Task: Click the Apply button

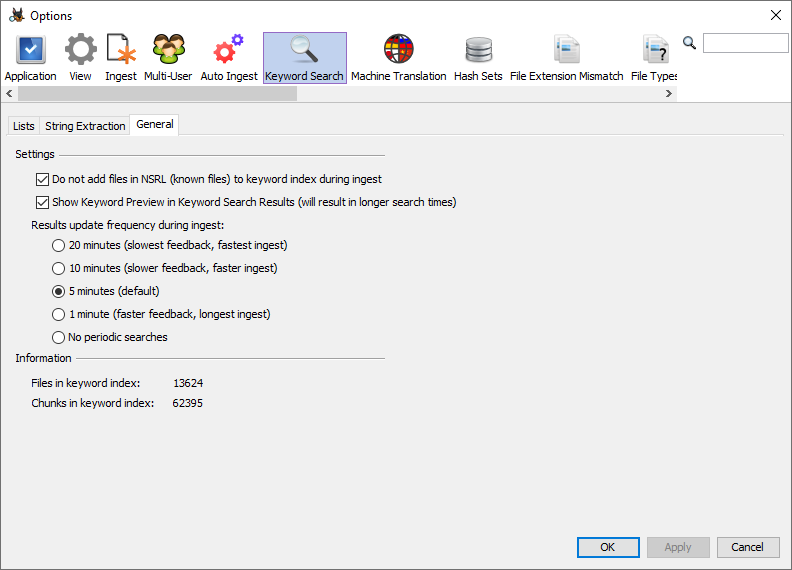Action: [678, 547]
